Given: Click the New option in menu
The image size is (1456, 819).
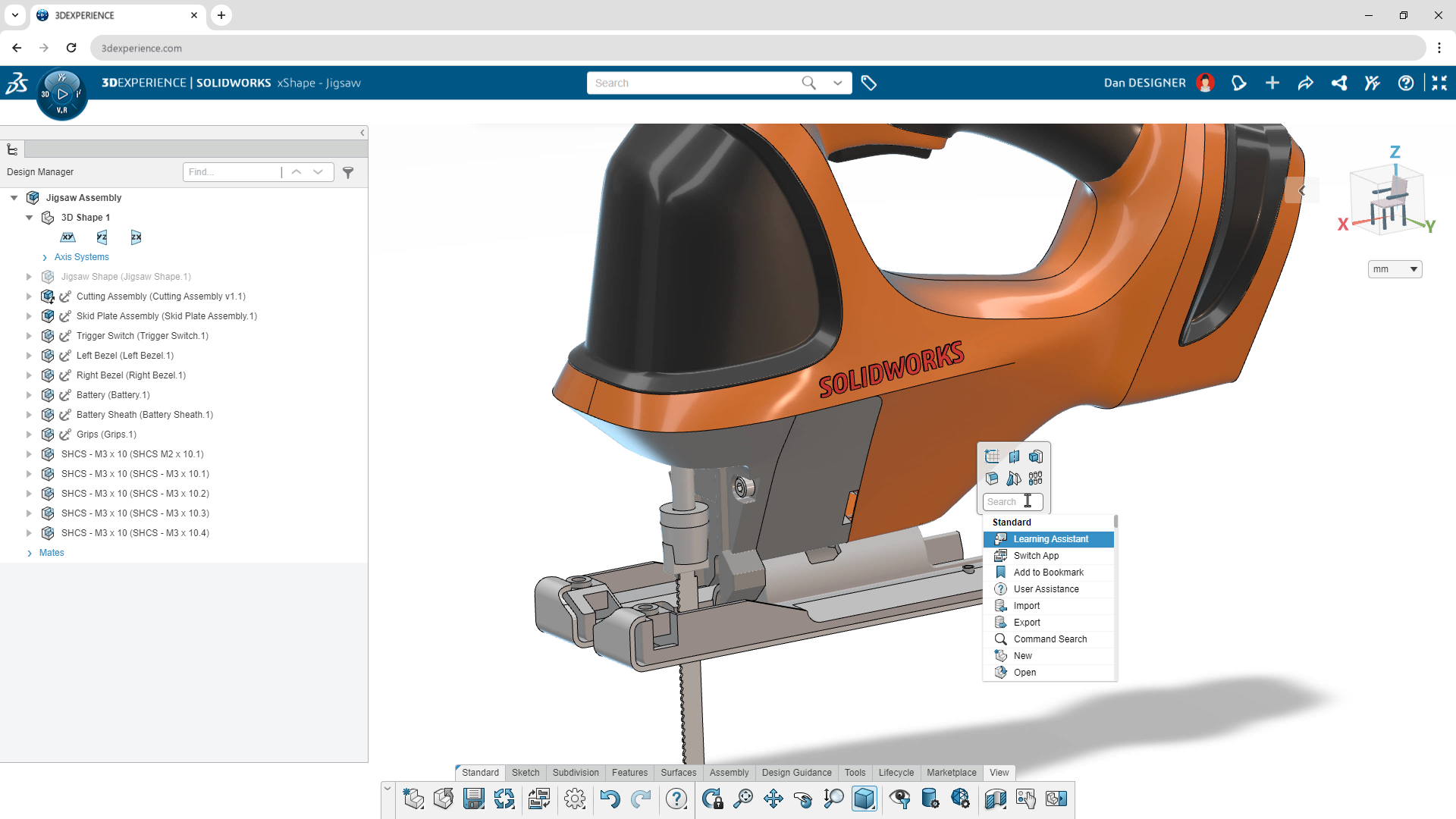Looking at the screenshot, I should pos(1022,655).
